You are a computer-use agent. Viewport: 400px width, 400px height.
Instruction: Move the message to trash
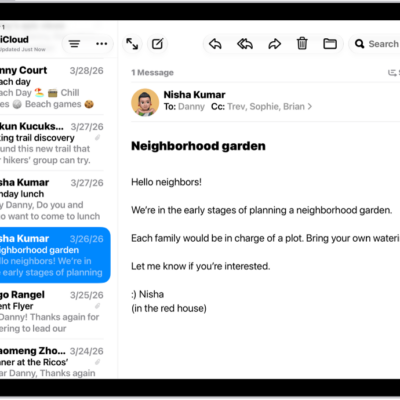[302, 44]
